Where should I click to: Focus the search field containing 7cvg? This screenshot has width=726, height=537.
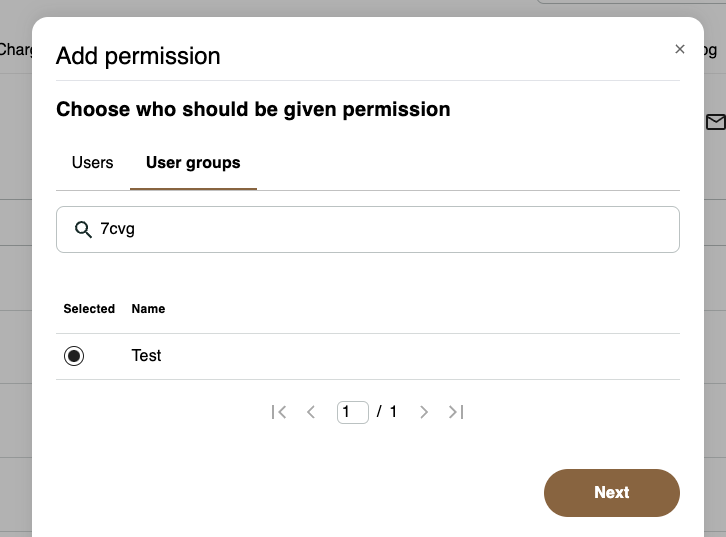coord(380,230)
